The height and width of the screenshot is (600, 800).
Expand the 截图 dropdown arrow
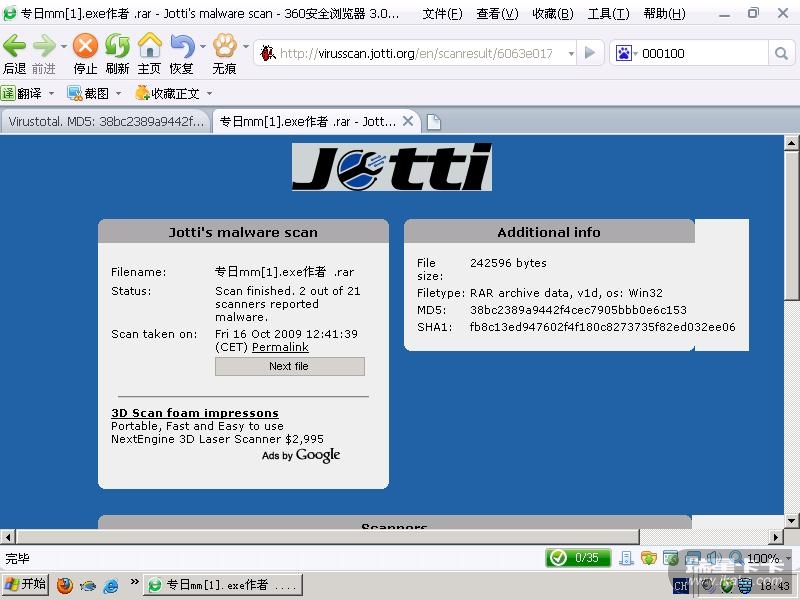click(x=118, y=93)
